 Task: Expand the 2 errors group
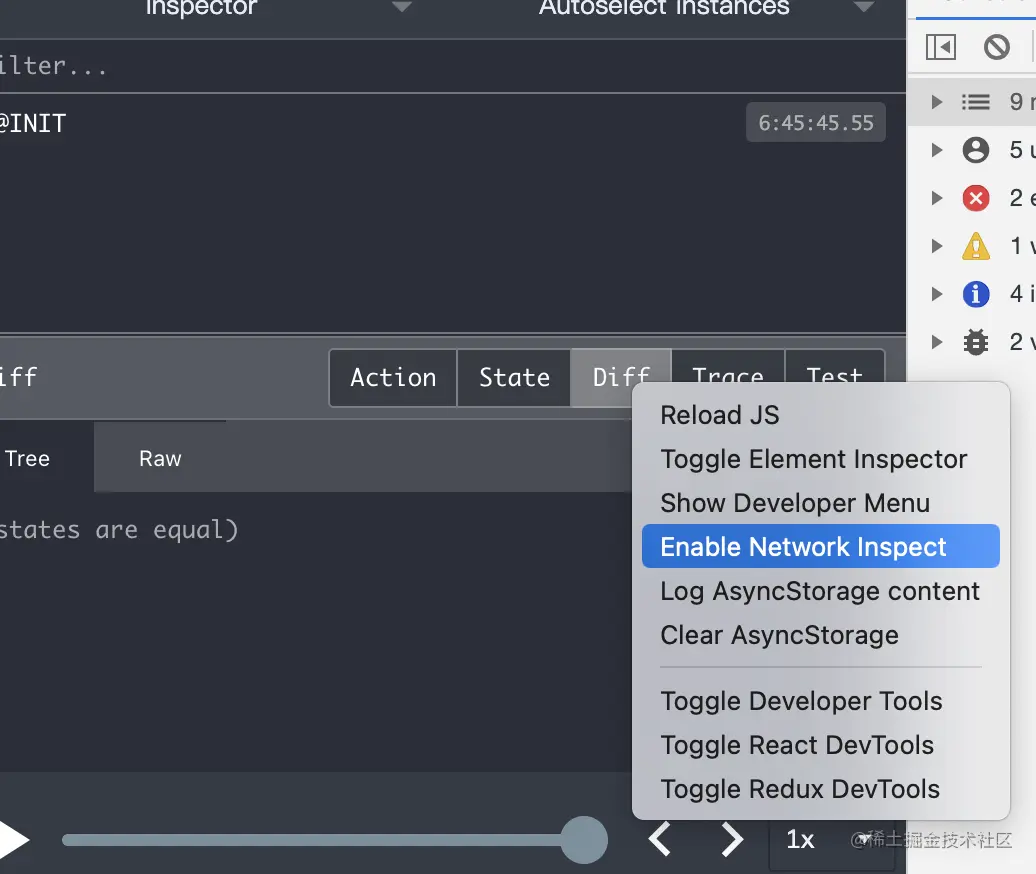936,198
